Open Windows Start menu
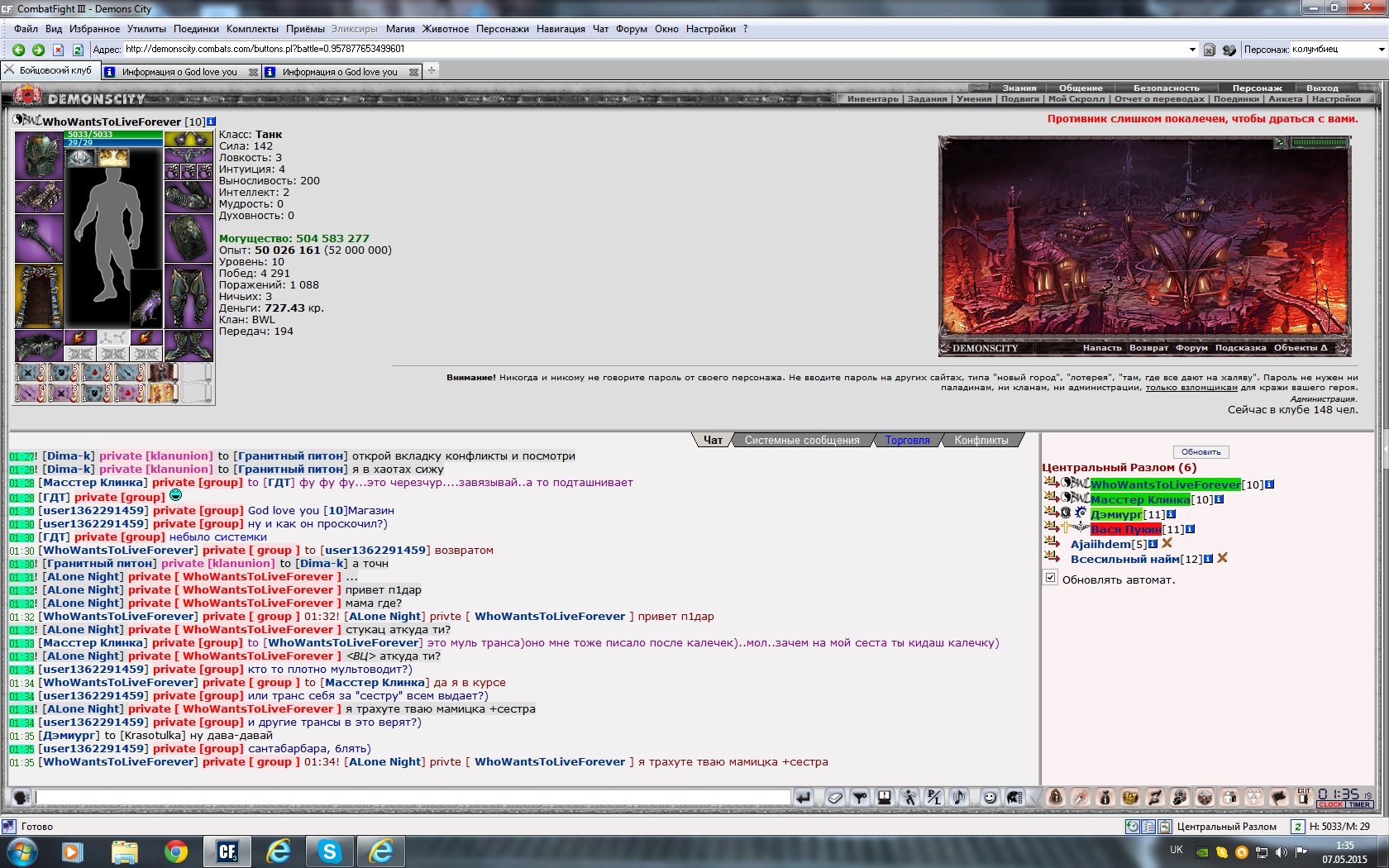This screenshot has height=868, width=1389. click(21, 851)
